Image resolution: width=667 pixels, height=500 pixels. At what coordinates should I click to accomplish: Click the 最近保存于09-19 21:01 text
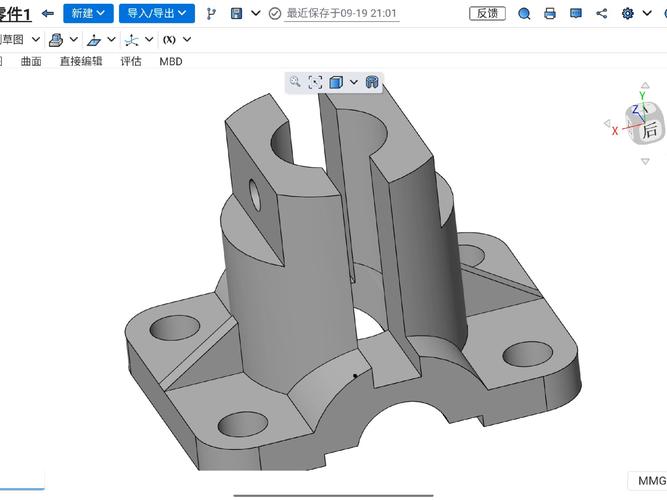342,14
